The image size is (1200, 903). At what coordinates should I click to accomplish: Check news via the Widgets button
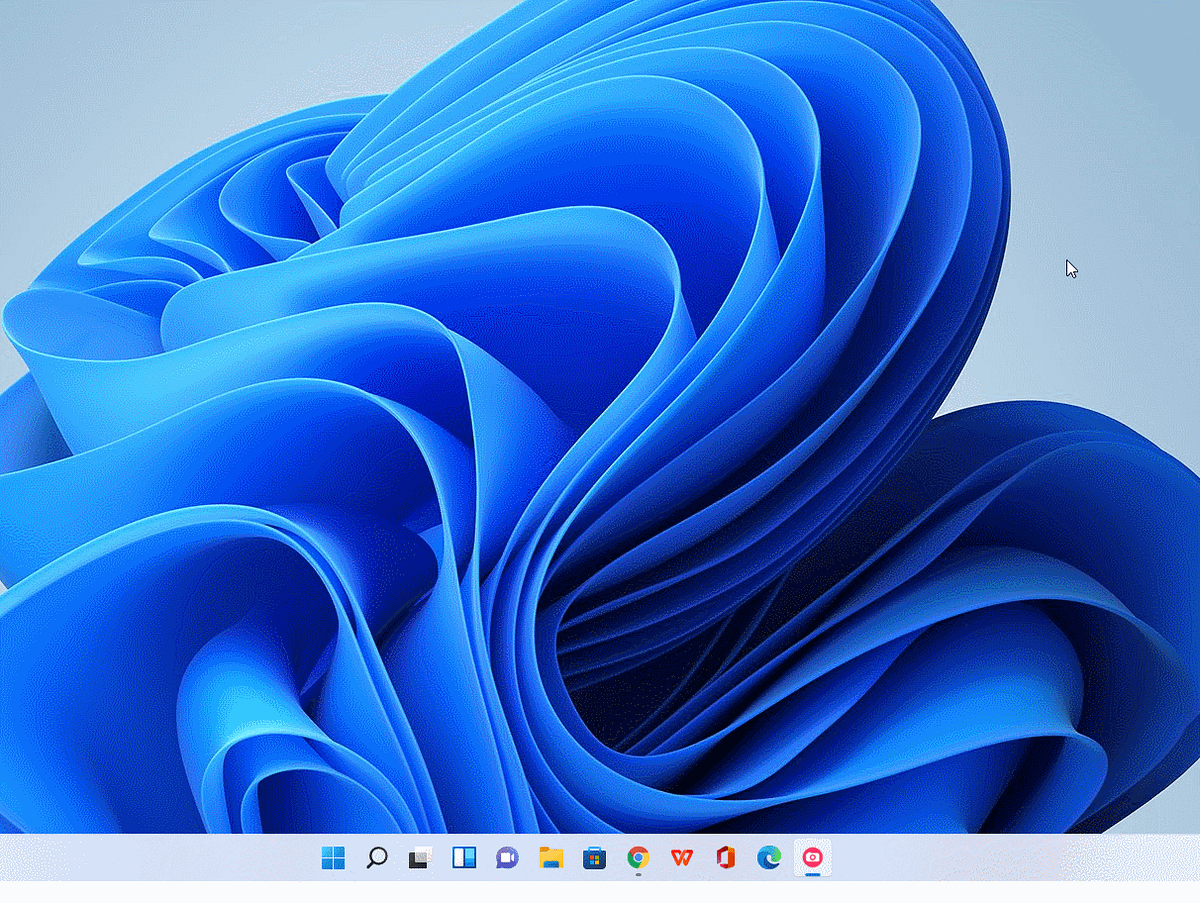(464, 857)
